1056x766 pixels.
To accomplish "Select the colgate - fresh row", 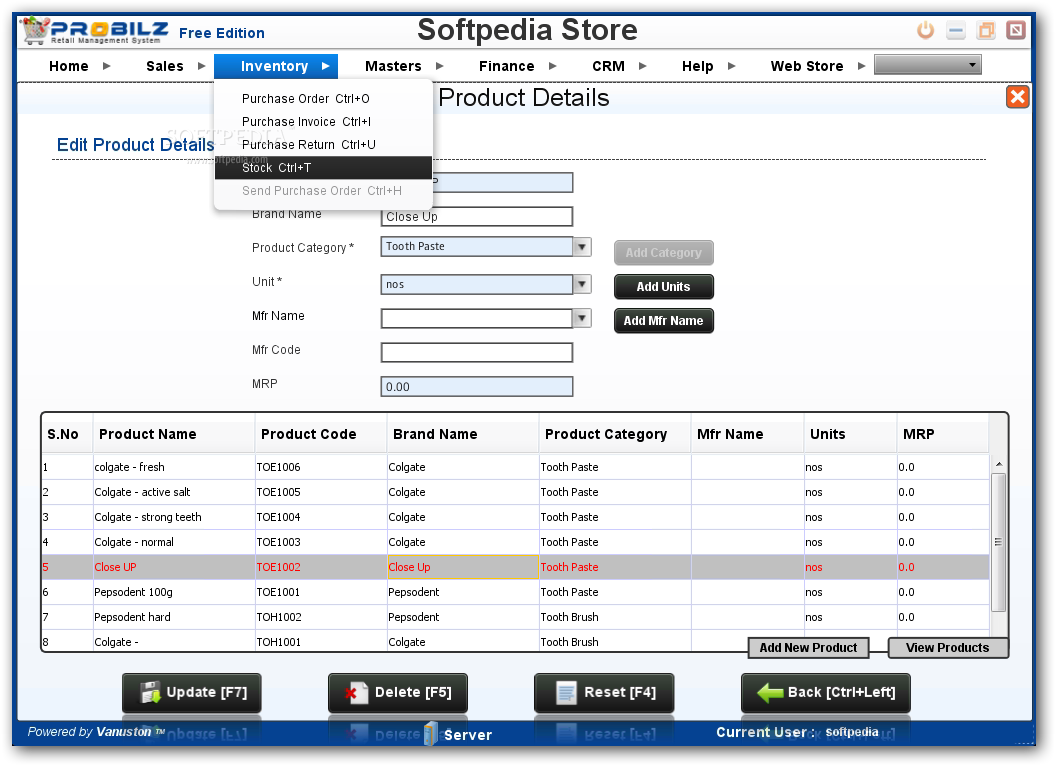I will point(515,467).
